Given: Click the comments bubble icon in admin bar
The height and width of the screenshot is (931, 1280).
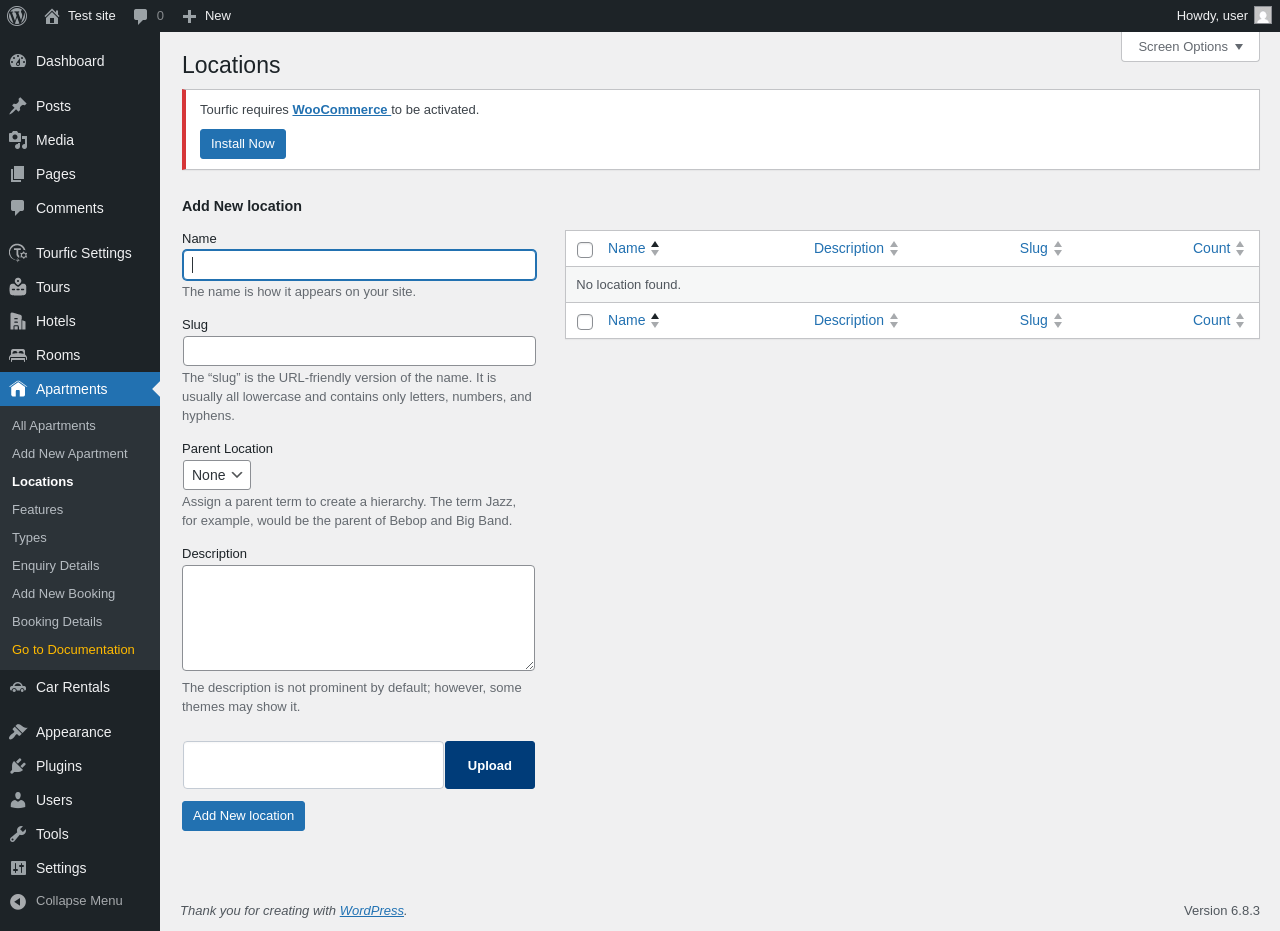Looking at the screenshot, I should pyautogui.click(x=141, y=16).
